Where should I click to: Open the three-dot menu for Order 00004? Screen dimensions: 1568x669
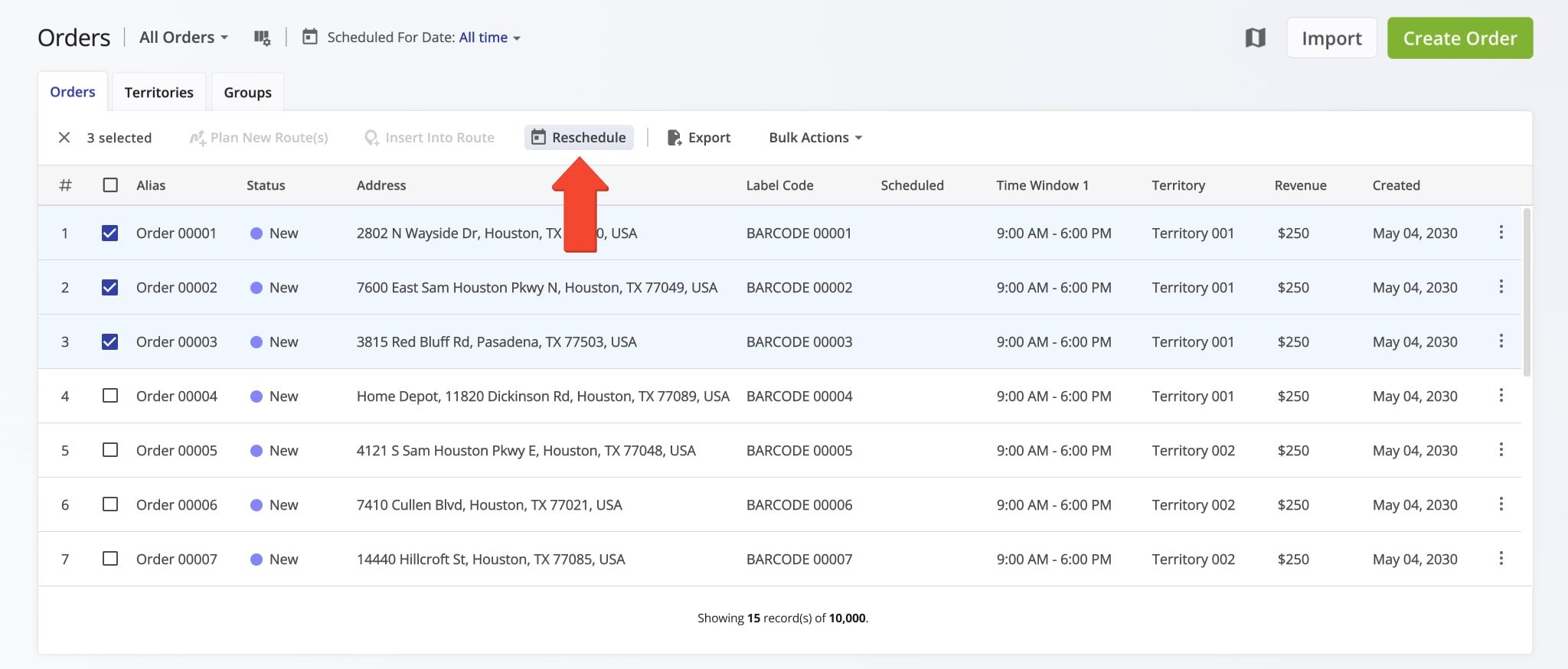1501,395
